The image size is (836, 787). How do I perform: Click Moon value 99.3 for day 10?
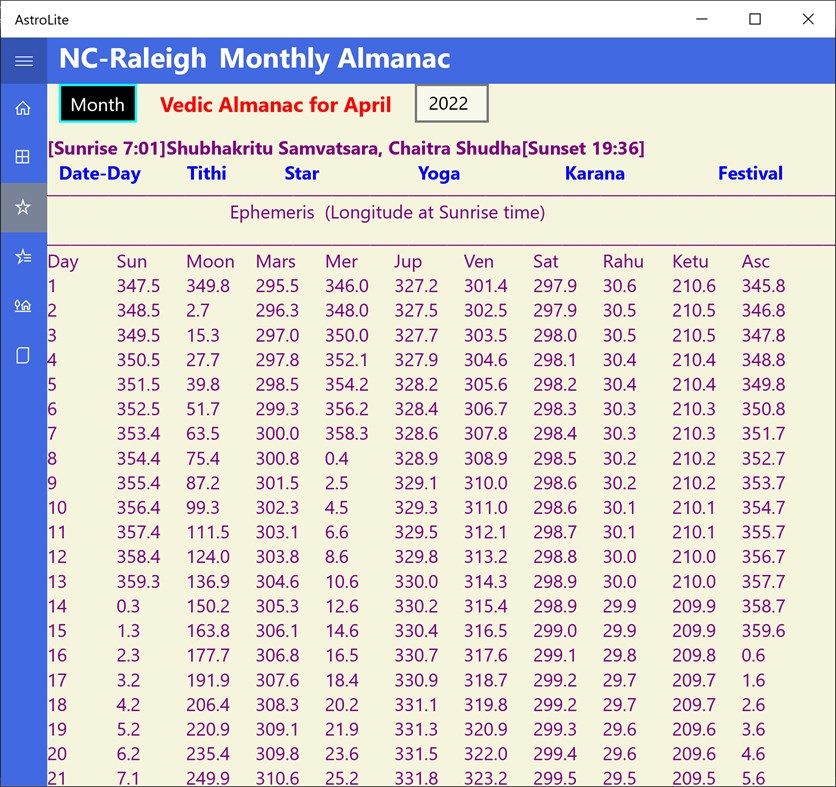[203, 508]
